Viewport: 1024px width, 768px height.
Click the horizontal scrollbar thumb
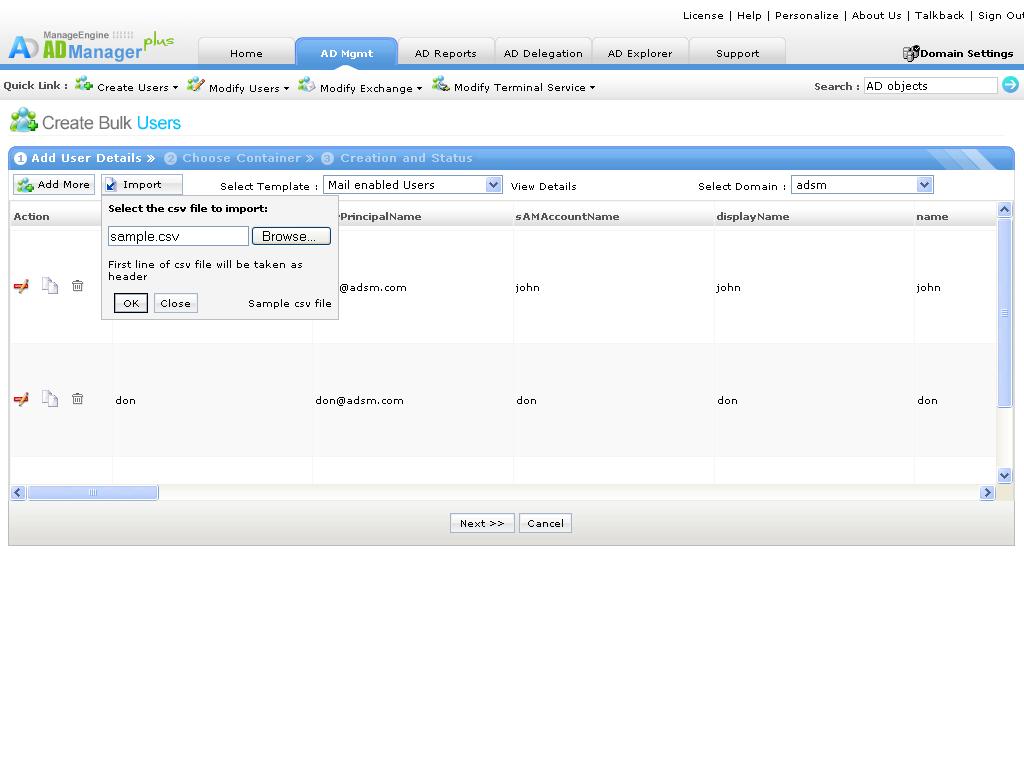pos(93,492)
